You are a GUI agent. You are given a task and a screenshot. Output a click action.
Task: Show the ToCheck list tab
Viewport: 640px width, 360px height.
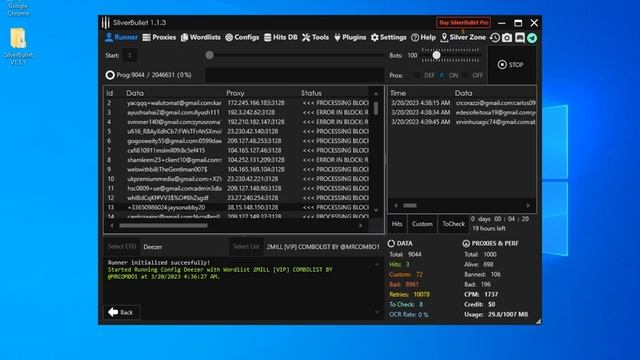point(453,224)
